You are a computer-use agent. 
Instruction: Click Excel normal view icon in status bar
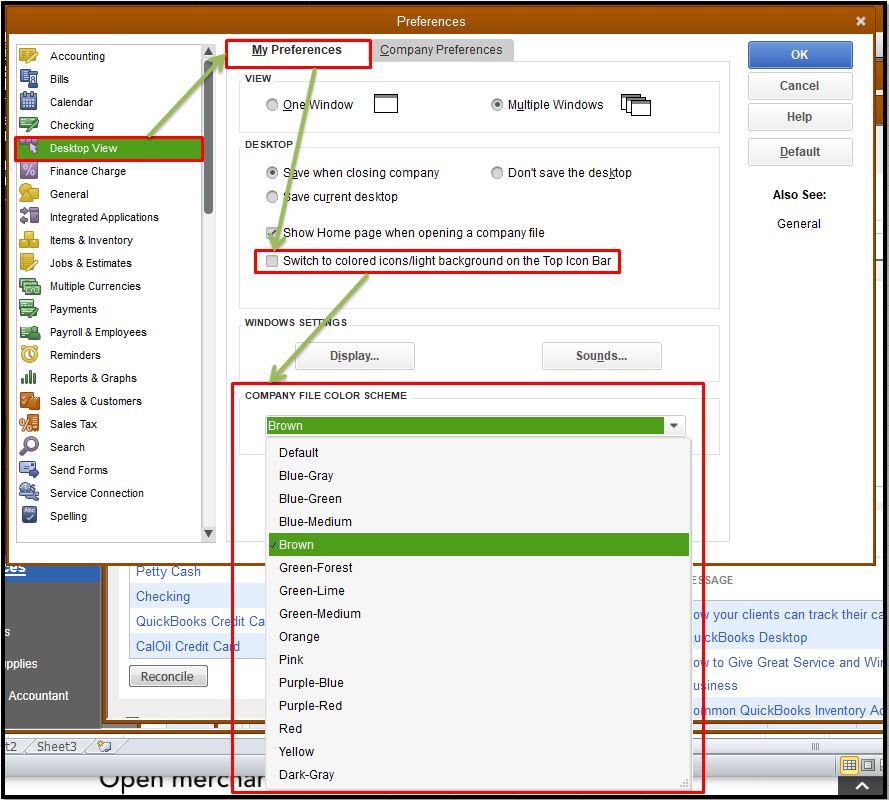(x=849, y=765)
